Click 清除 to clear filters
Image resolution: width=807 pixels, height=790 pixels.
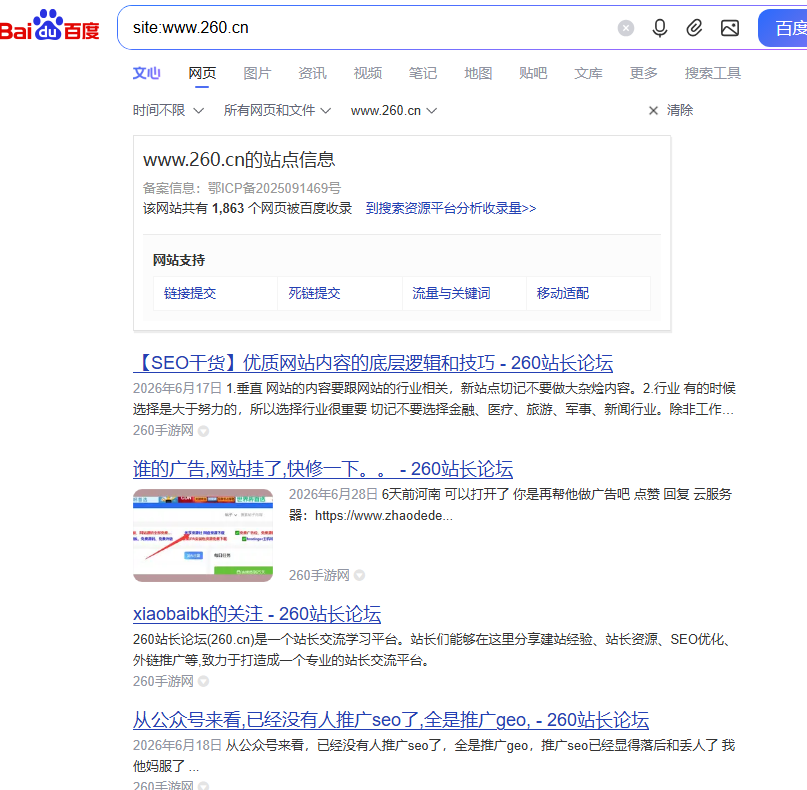(x=671, y=110)
